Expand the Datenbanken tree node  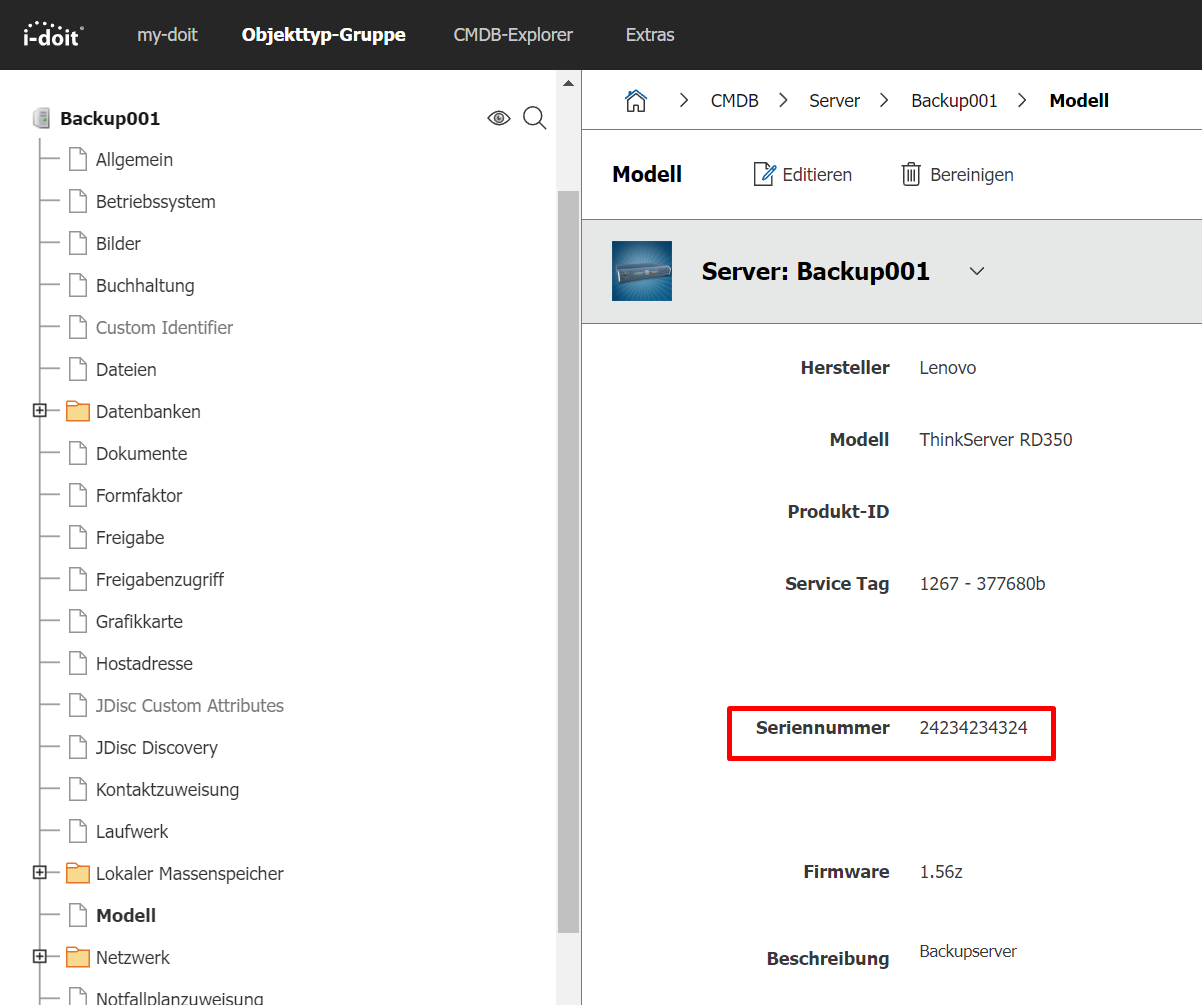(x=40, y=411)
